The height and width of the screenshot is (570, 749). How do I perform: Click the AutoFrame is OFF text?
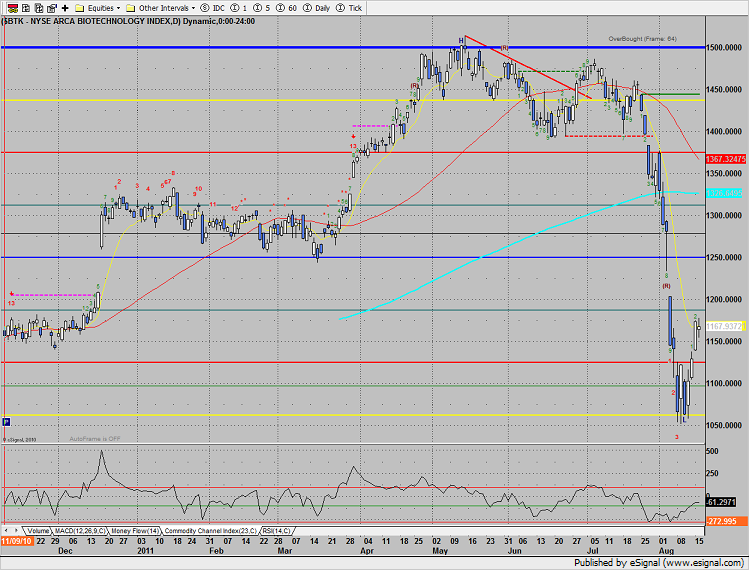(x=95, y=439)
